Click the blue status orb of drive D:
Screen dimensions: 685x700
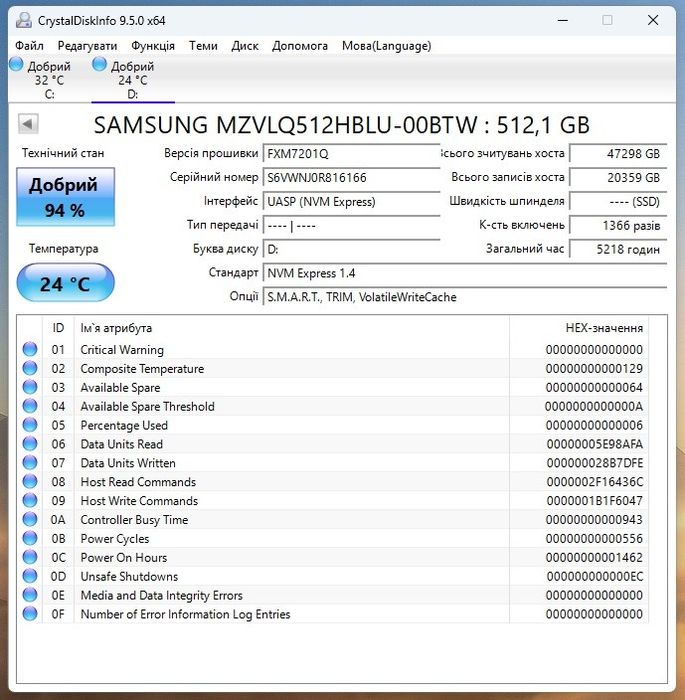[99, 64]
